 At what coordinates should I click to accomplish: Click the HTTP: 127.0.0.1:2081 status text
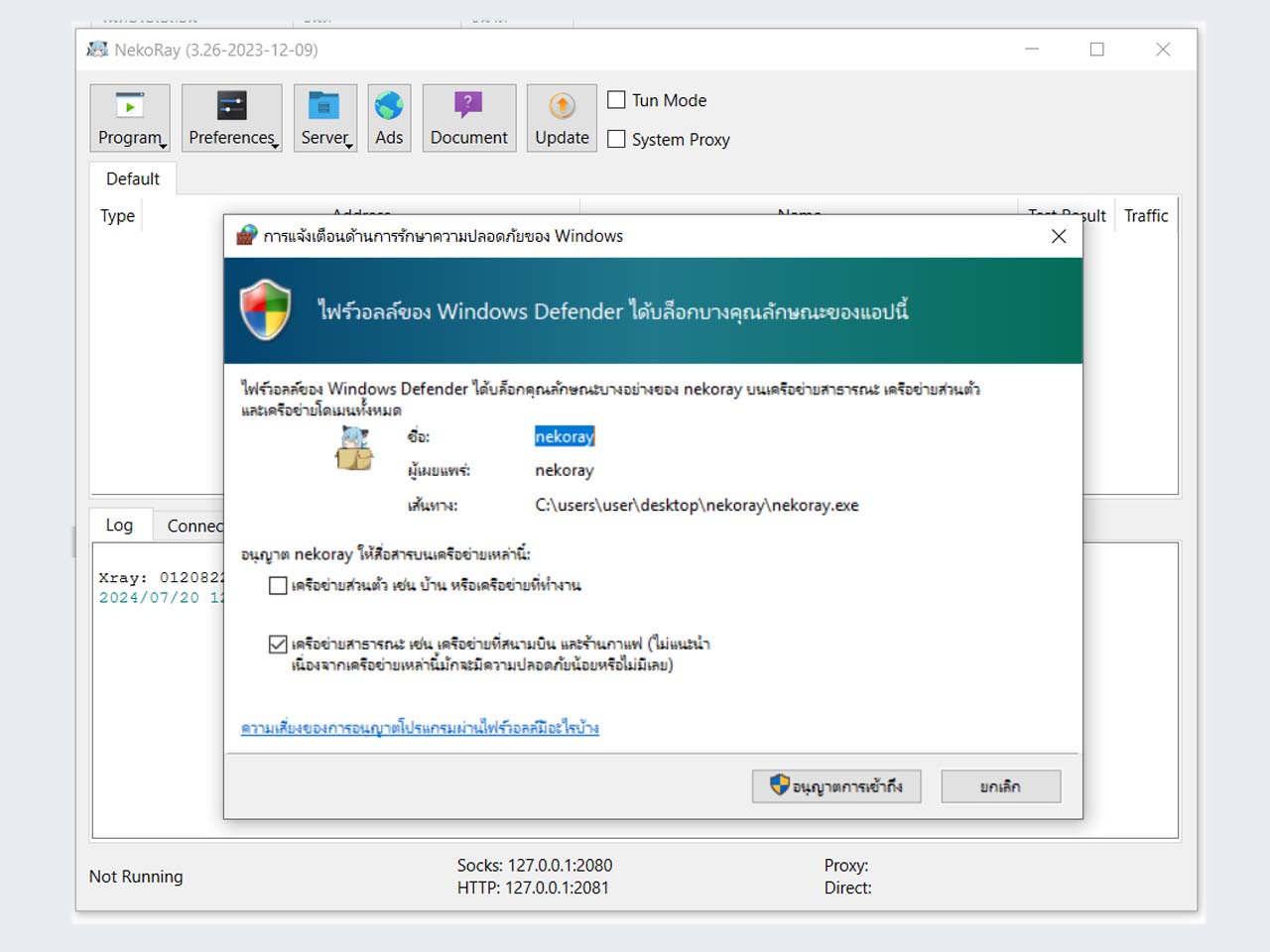tap(533, 888)
